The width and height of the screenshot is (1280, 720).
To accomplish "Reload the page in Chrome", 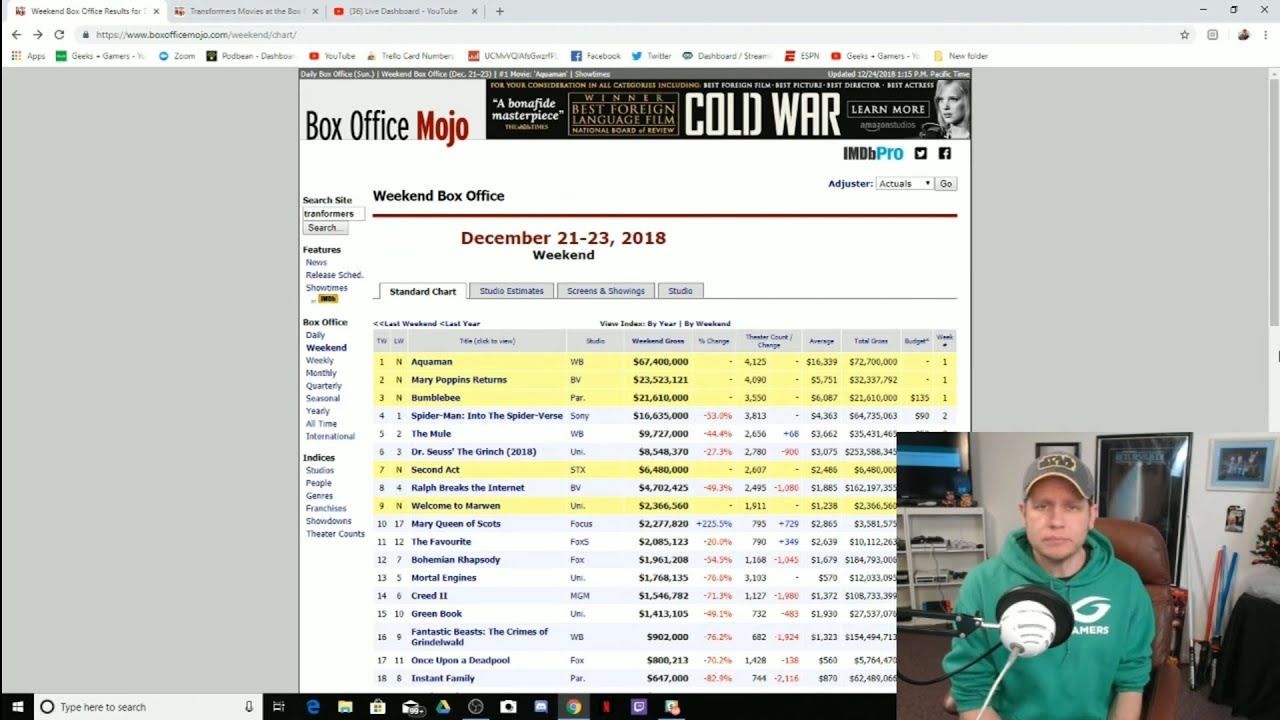I will click(59, 34).
